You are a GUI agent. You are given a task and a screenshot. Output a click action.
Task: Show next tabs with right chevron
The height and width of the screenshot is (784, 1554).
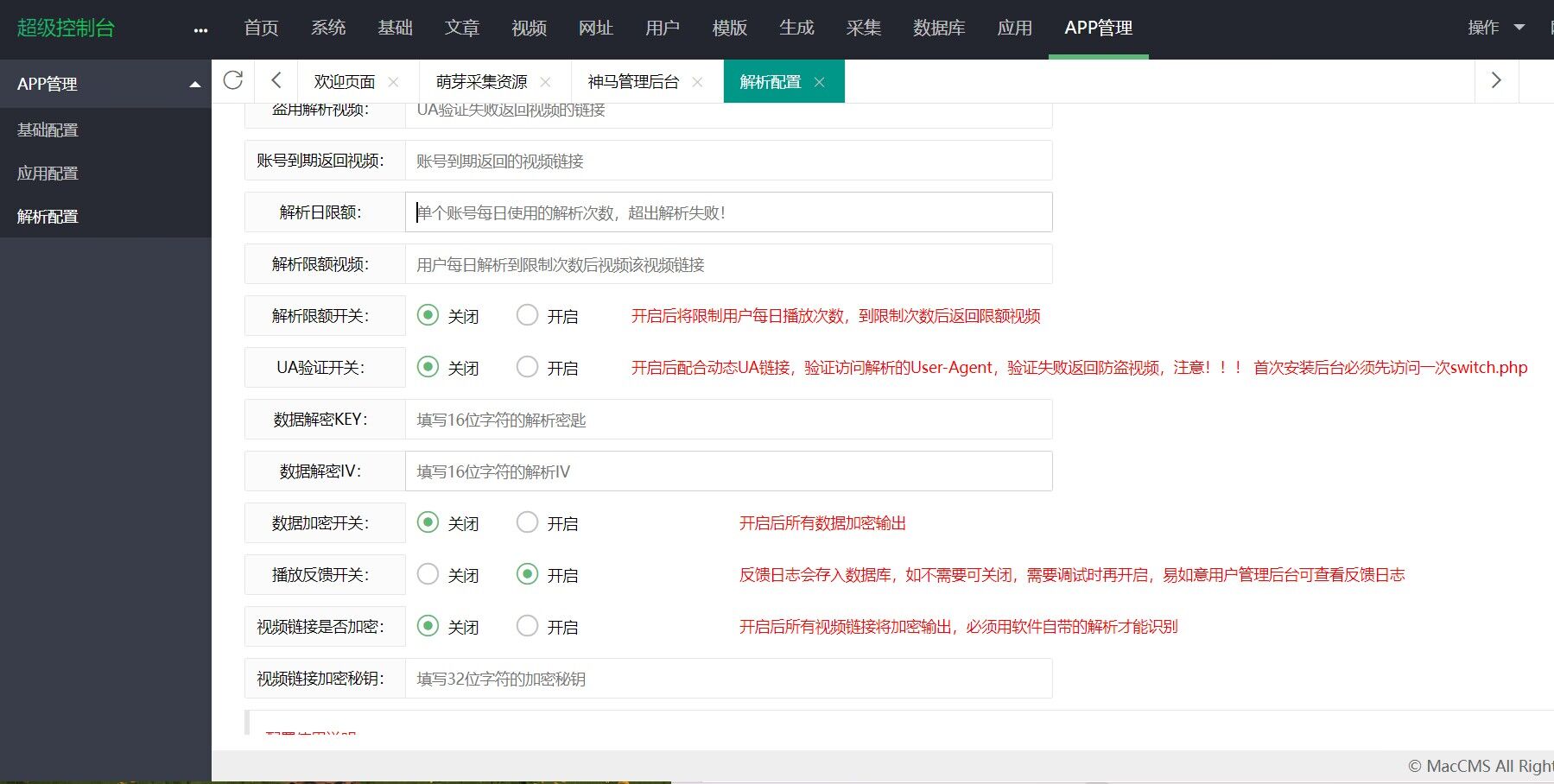[1496, 81]
